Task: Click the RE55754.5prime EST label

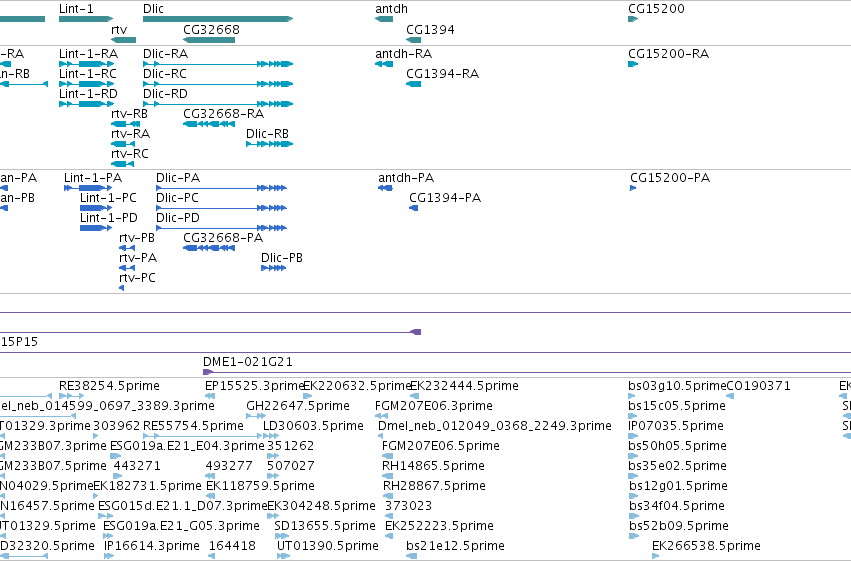Action: [x=193, y=426]
